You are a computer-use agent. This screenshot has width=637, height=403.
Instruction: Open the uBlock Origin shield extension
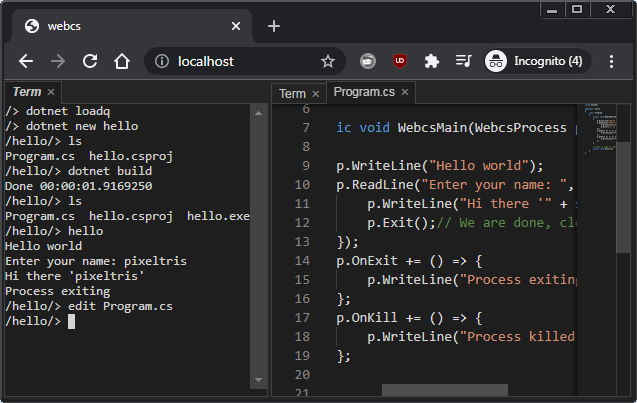pyautogui.click(x=400, y=61)
